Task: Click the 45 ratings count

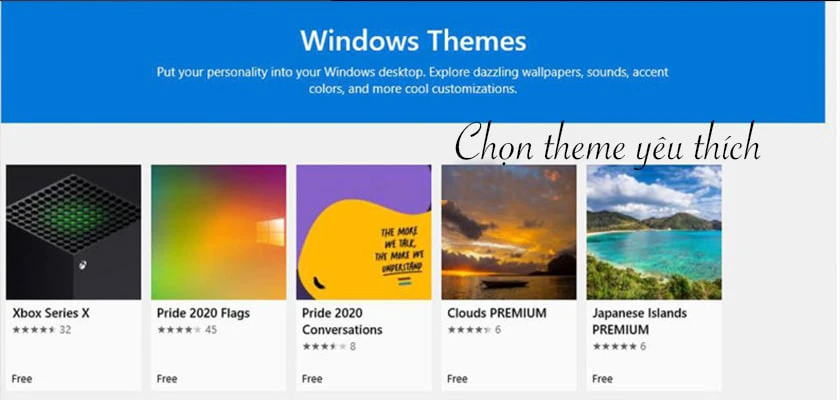Action: (x=211, y=330)
